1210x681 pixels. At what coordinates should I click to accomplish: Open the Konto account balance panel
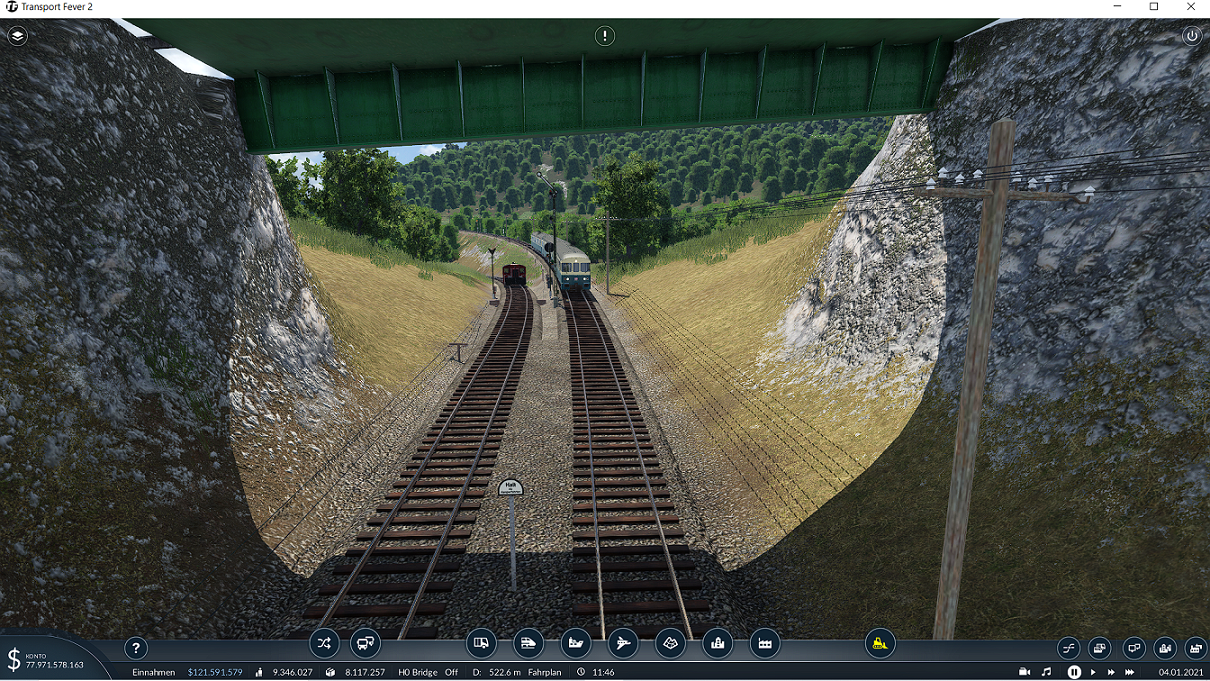[x=46, y=659]
